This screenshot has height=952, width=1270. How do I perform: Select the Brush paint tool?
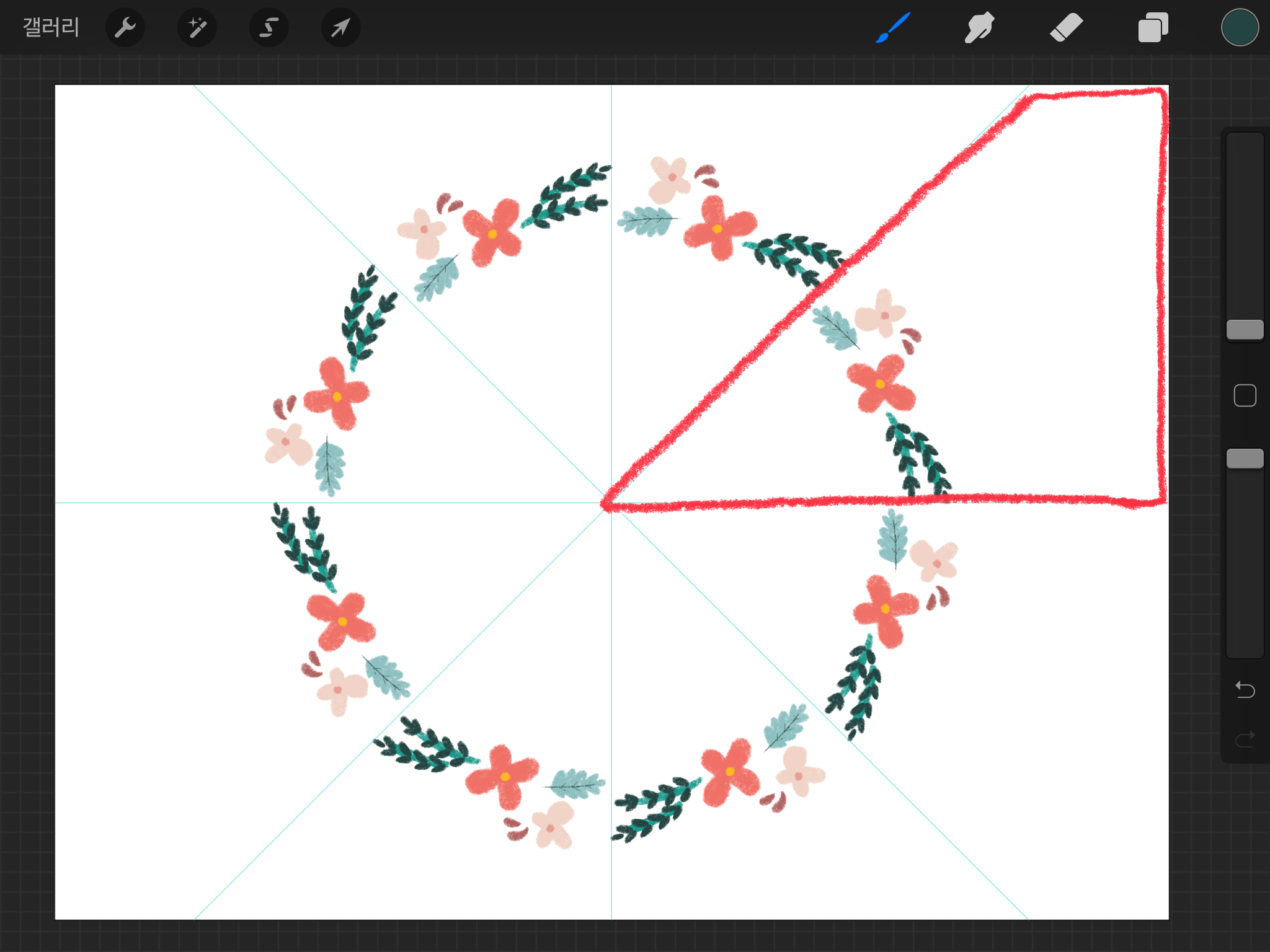[x=893, y=27]
